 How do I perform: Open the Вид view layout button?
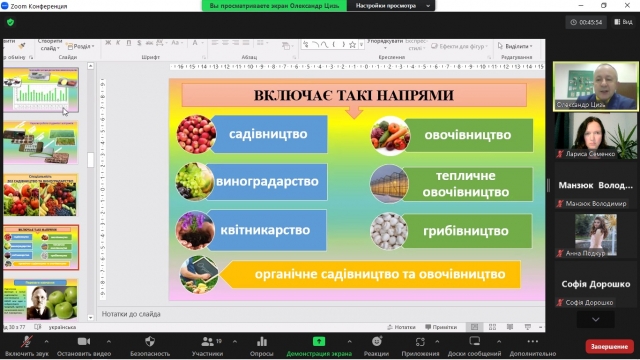623,22
